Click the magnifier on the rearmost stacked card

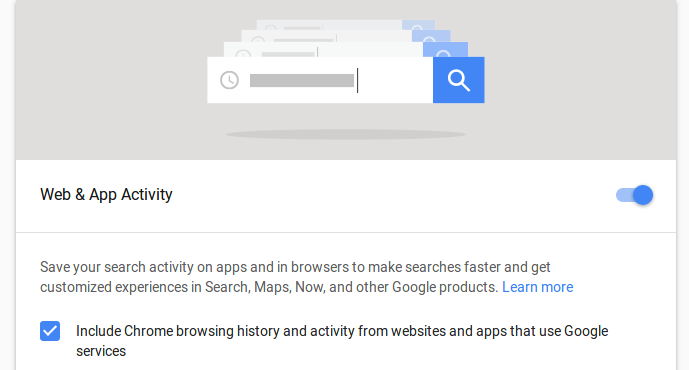[417, 28]
